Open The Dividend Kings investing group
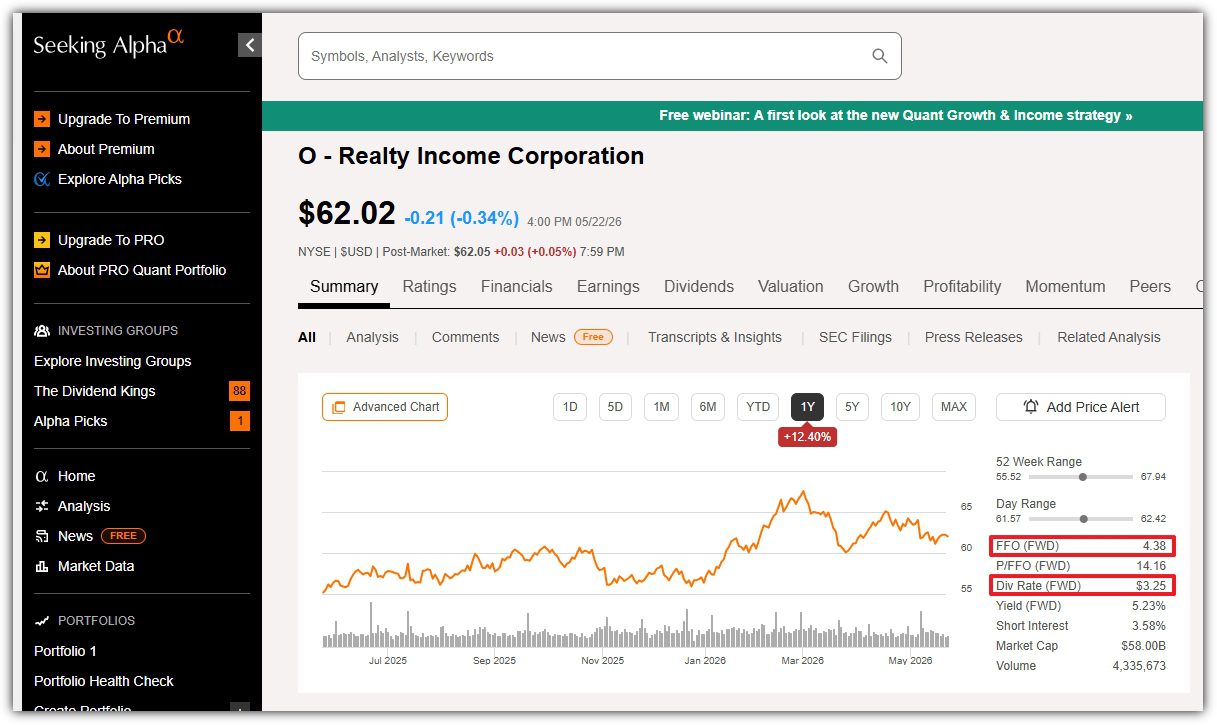The image size is (1217, 725). tap(95, 391)
